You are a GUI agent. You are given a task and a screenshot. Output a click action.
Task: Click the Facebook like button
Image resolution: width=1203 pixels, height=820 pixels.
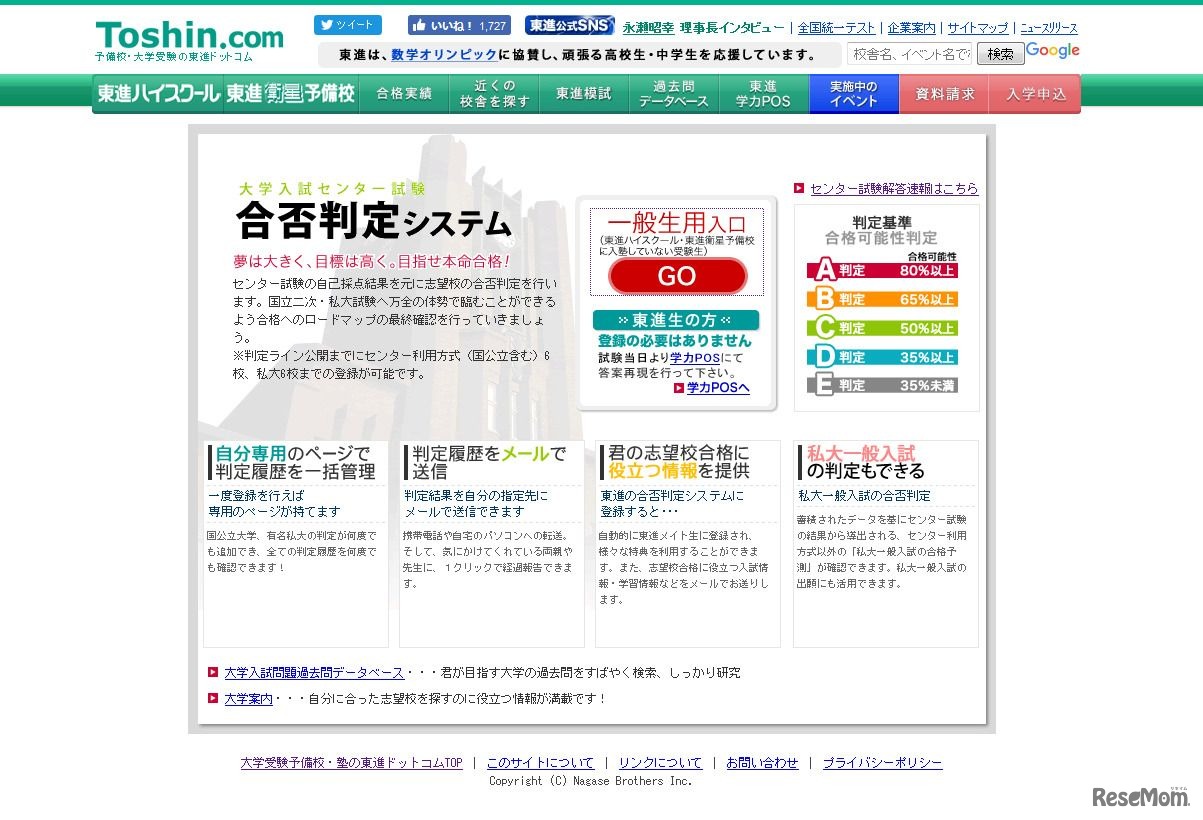(459, 25)
